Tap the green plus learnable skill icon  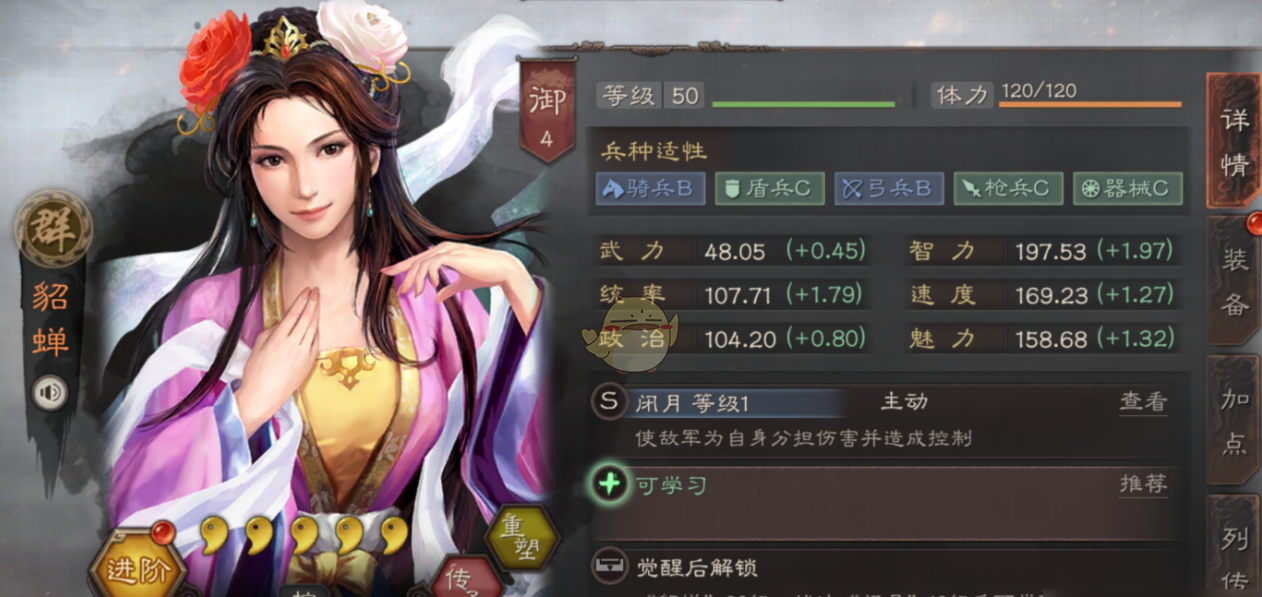point(610,485)
